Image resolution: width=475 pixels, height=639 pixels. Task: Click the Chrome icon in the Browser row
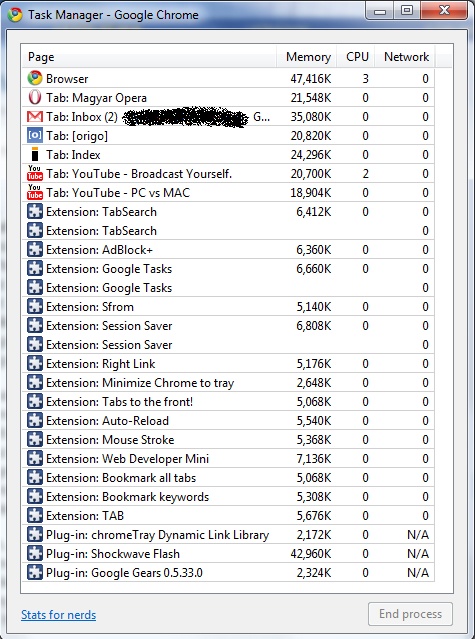35,78
